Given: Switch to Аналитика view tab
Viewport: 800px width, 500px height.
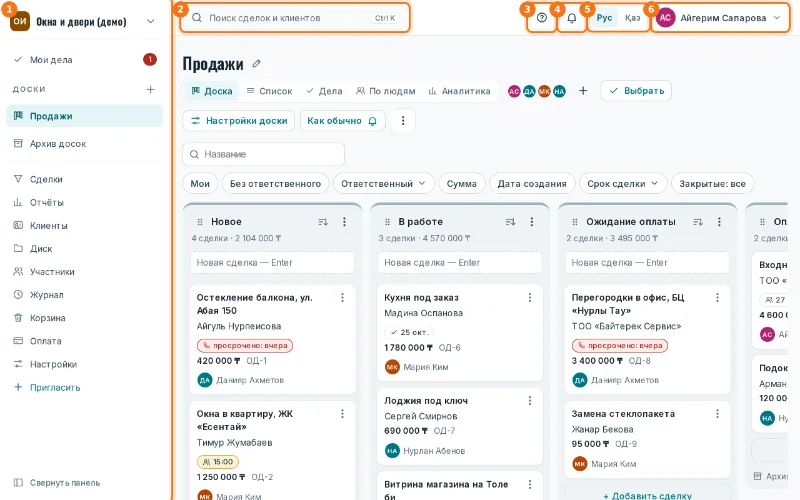Looking at the screenshot, I should click(460, 91).
